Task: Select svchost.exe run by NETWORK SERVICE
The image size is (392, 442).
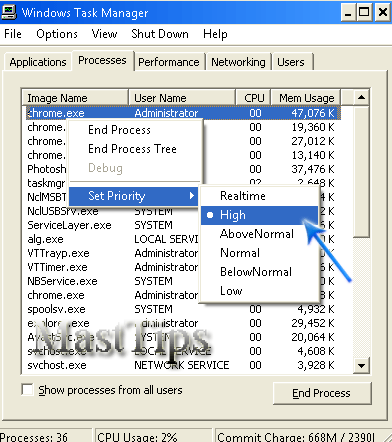Action: (183, 365)
